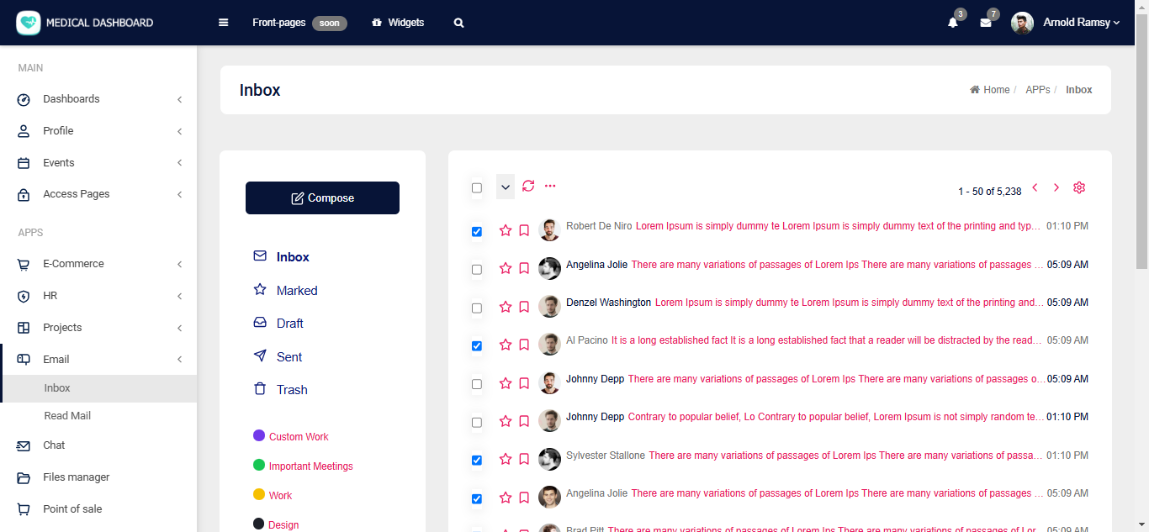The height and width of the screenshot is (532, 1149).
Task: Tick the Denzel Washington email checkbox
Action: (x=477, y=308)
